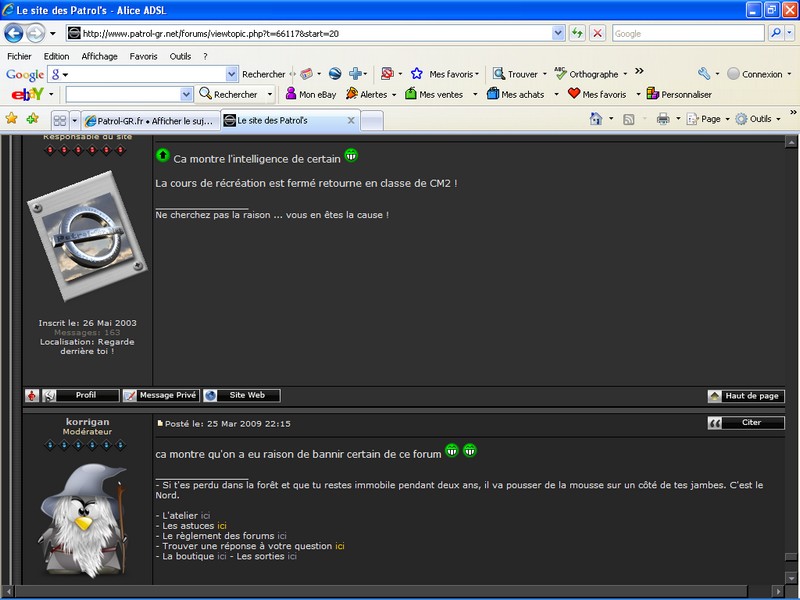Stop loading with the red X icon

tap(597, 34)
